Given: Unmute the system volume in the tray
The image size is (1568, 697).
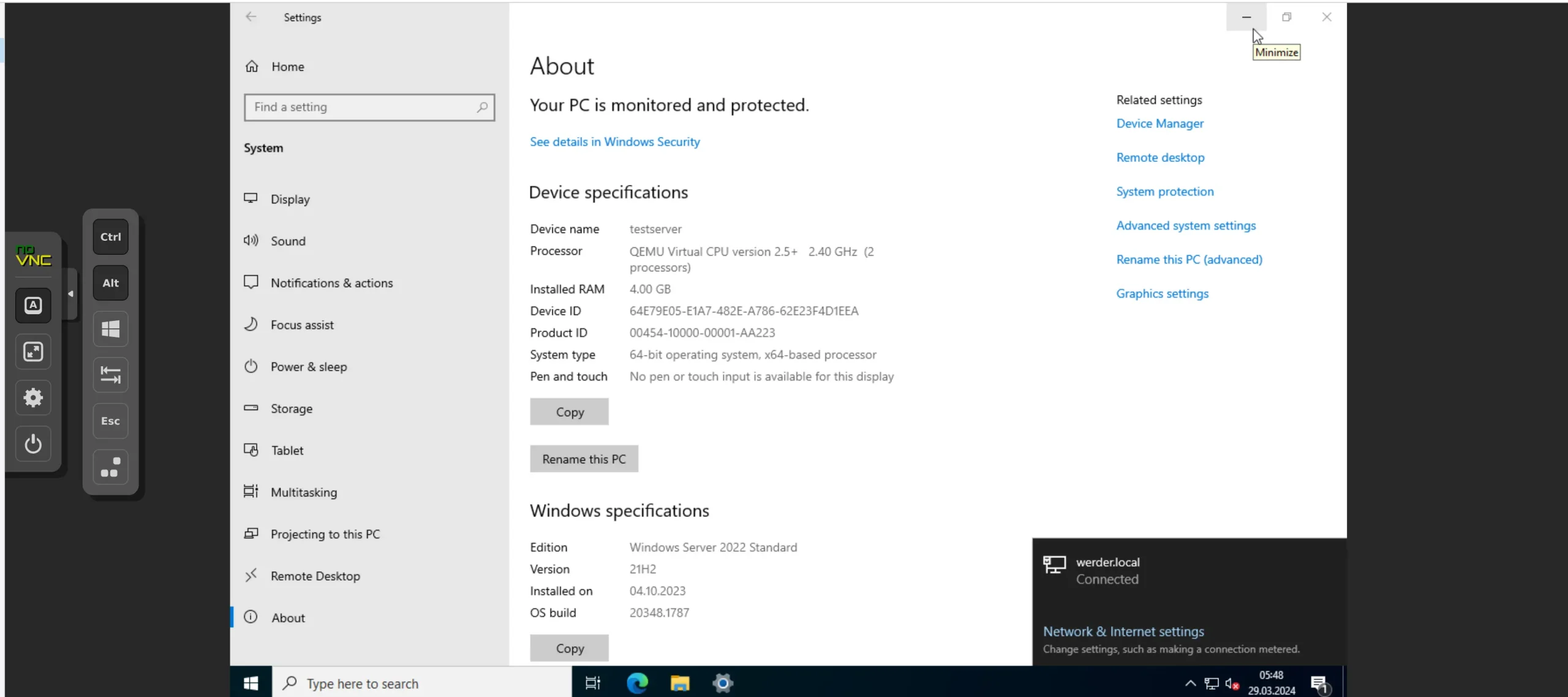Looking at the screenshot, I should 1232,682.
